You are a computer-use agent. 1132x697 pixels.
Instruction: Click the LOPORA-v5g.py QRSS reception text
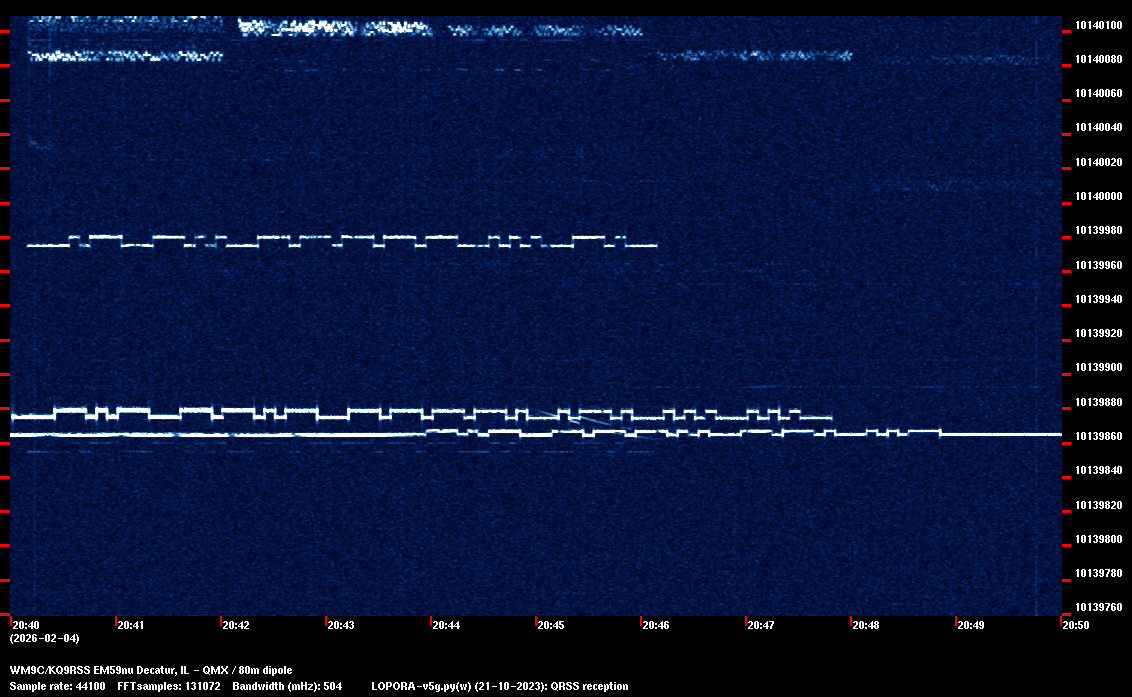pos(500,686)
